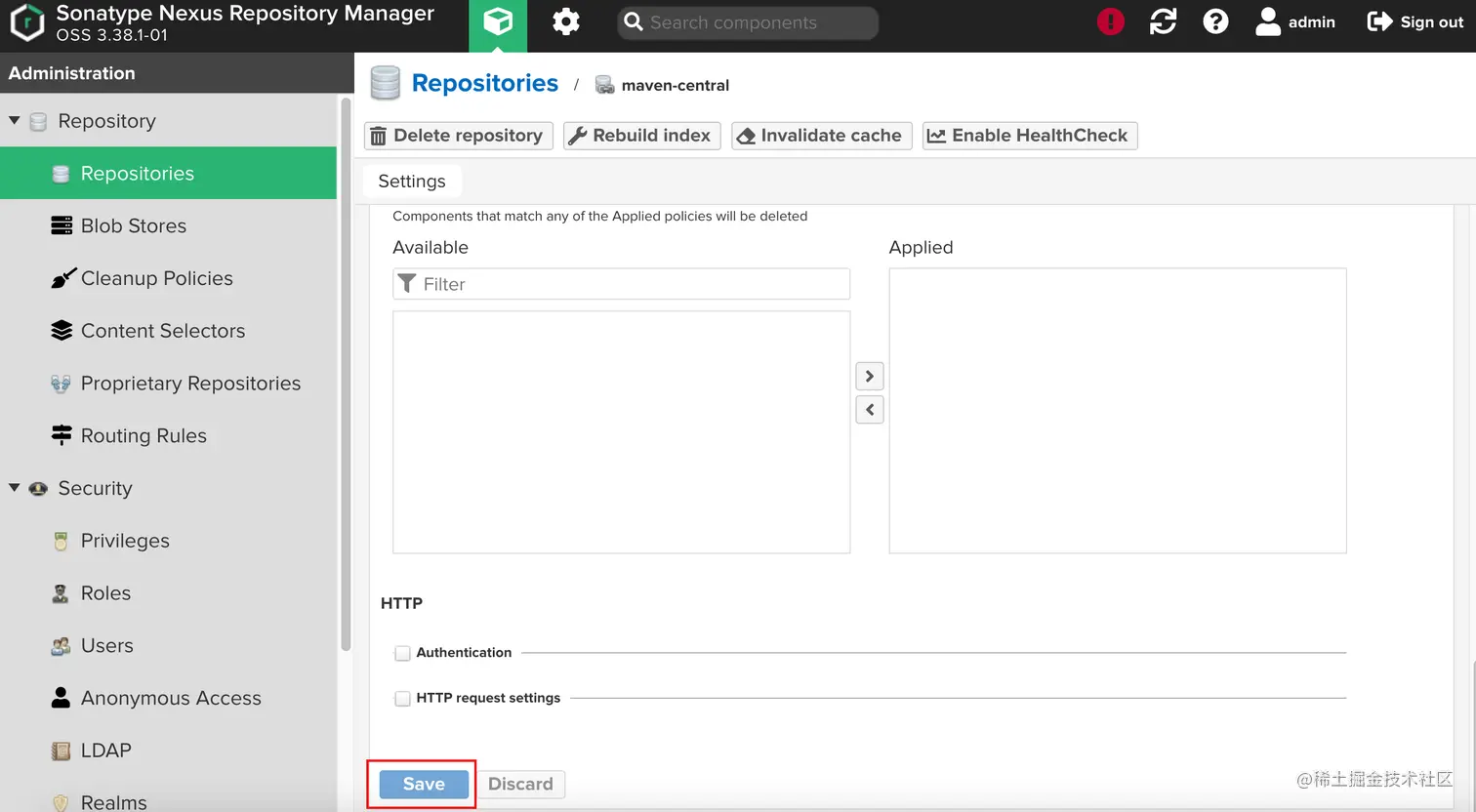Click the Security section icon
1476x812 pixels.
pyautogui.click(x=38, y=488)
